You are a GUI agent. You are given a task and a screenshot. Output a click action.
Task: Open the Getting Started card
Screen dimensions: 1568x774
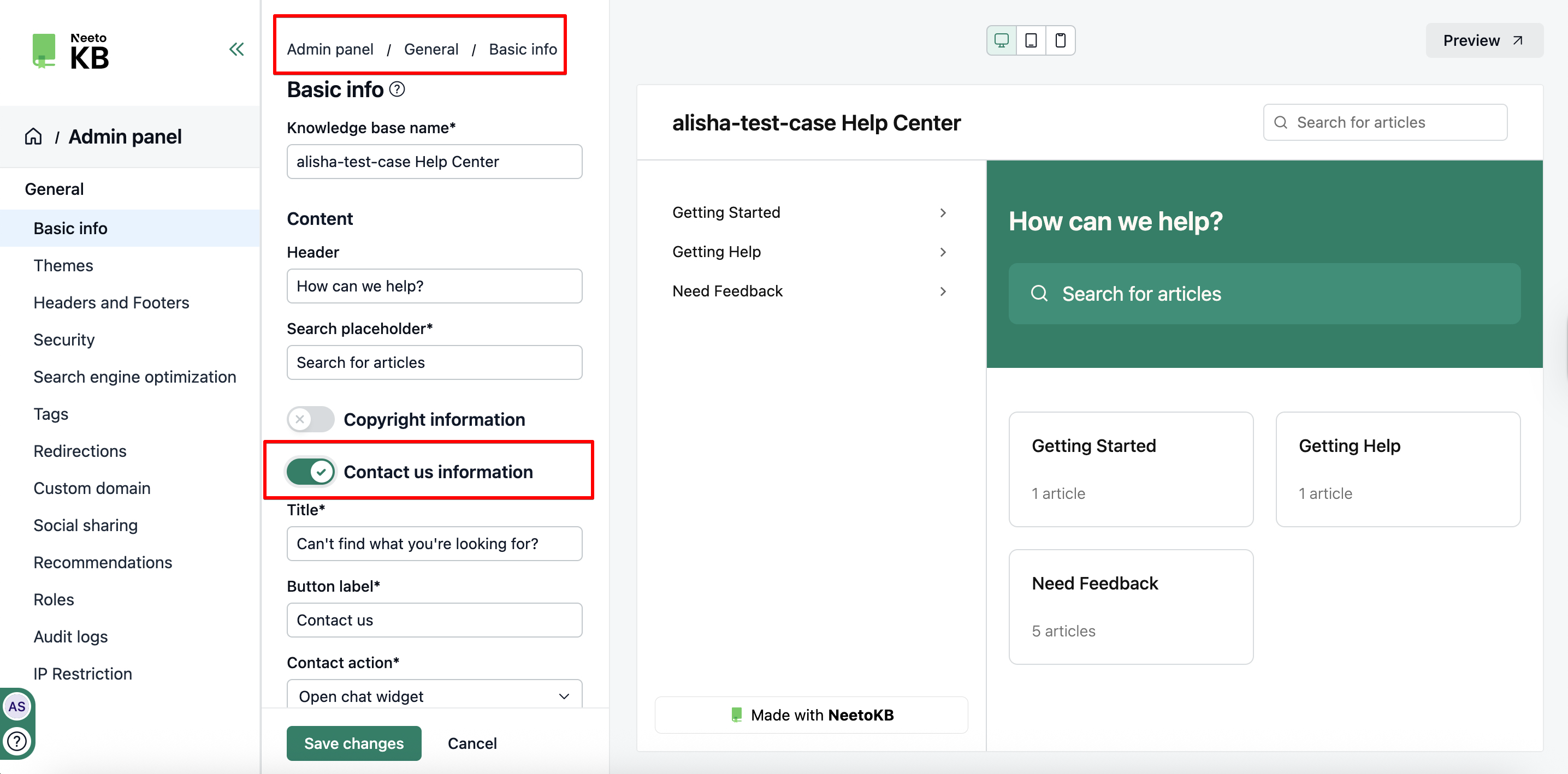pyautogui.click(x=1131, y=469)
